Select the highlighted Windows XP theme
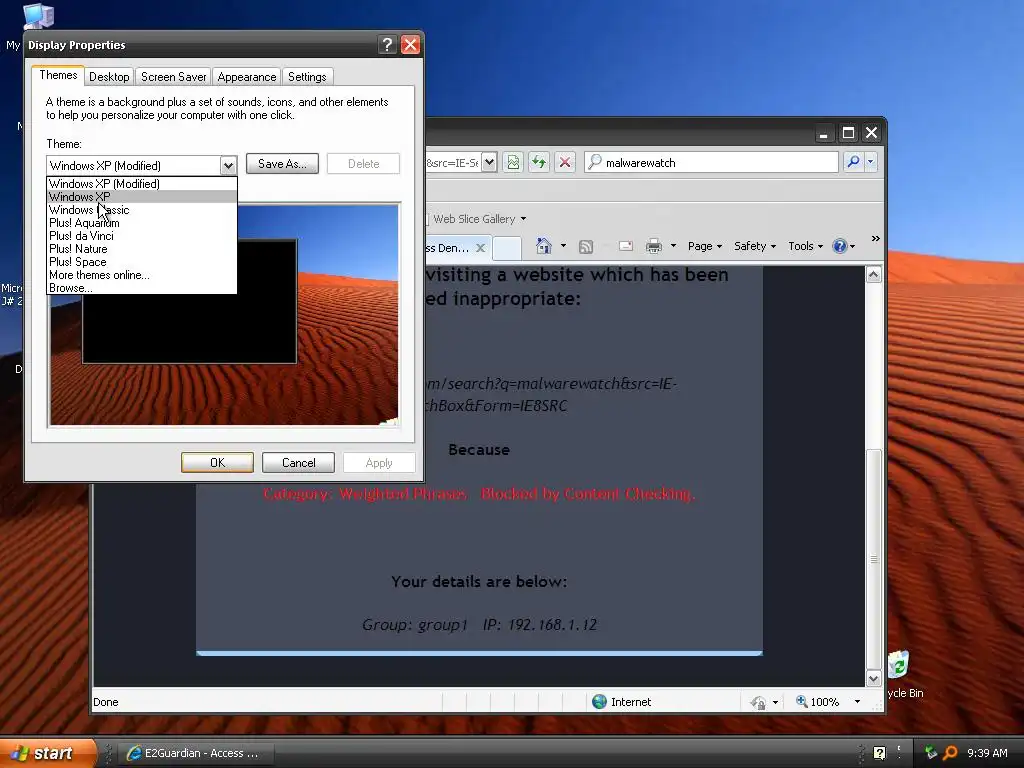 pyautogui.click(x=142, y=197)
